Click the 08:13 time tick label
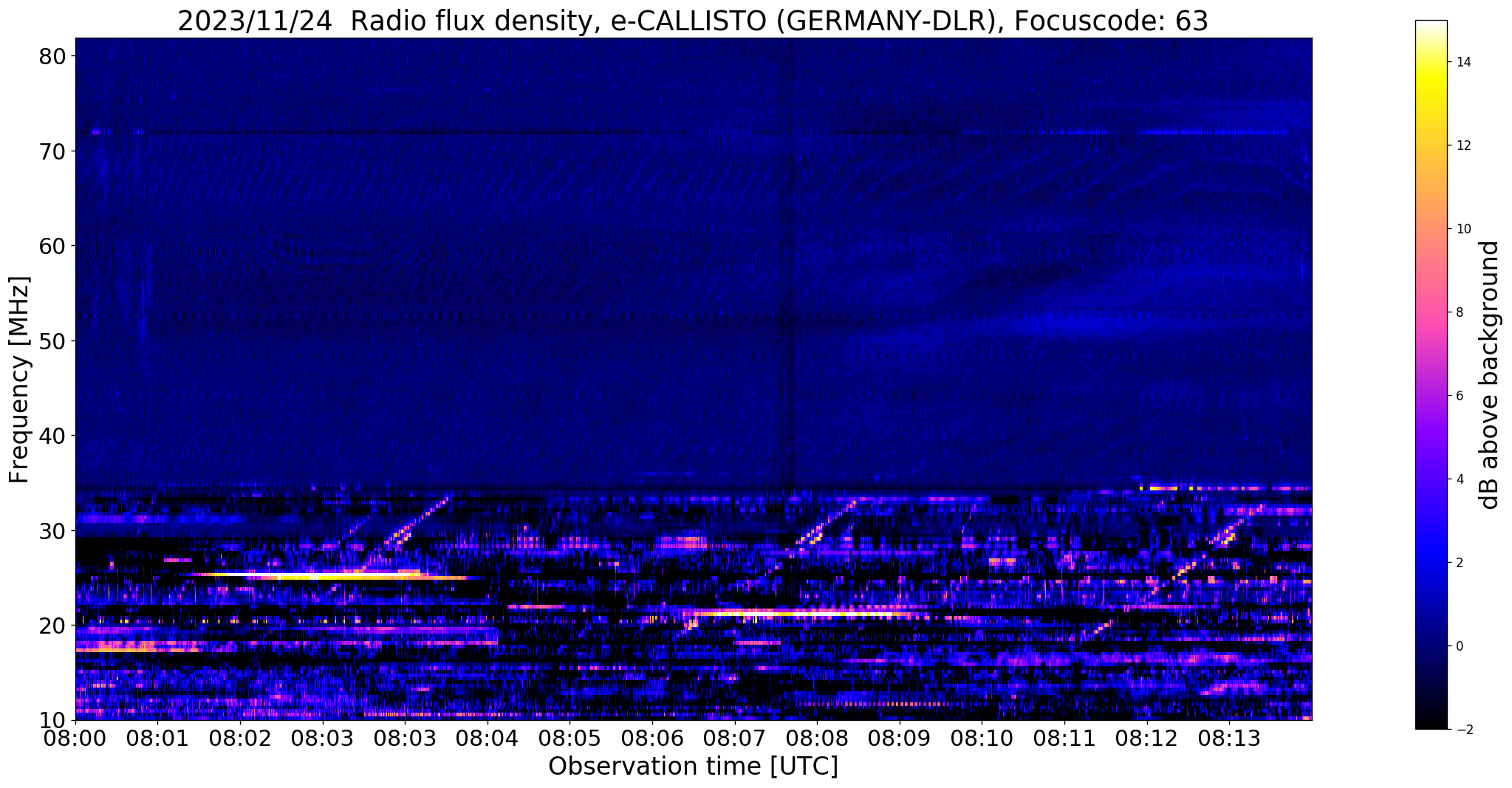This screenshot has height=788, width=1512. (1228, 739)
